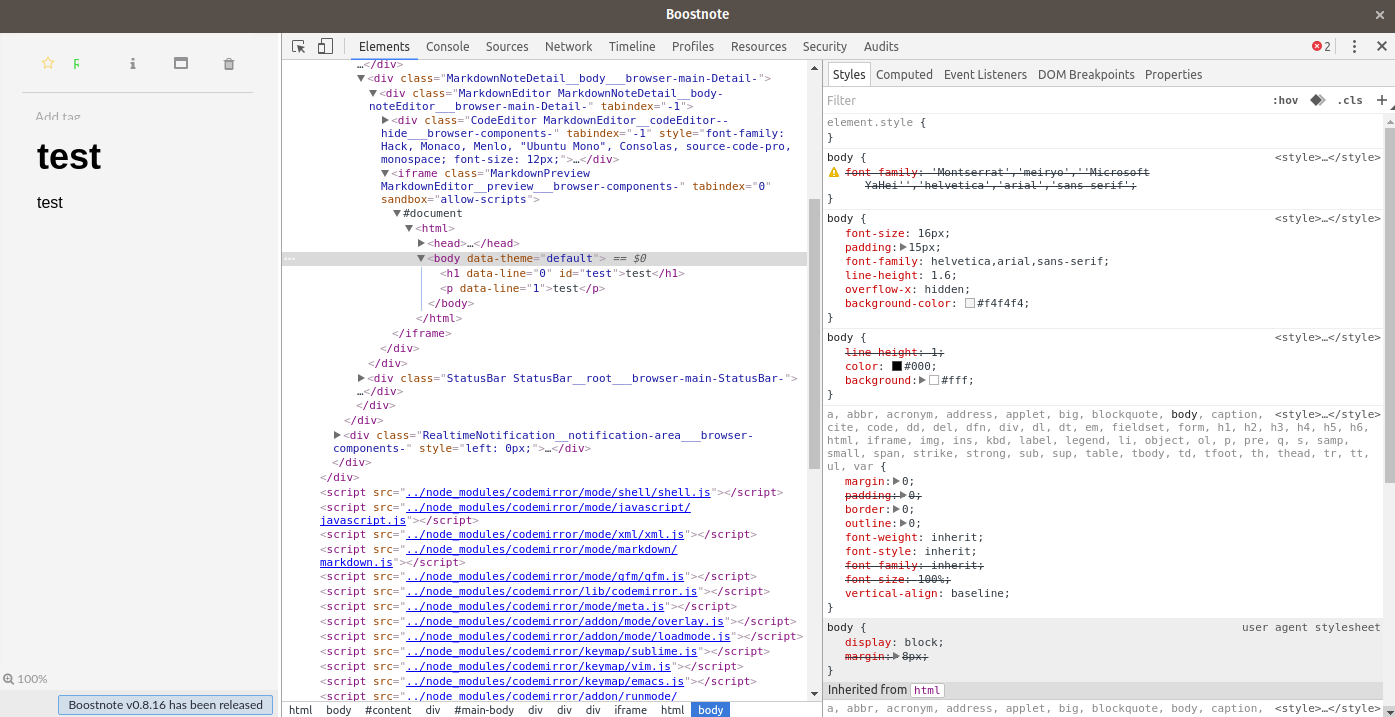Select the Elements tab
The image size is (1395, 717).
pos(384,46)
